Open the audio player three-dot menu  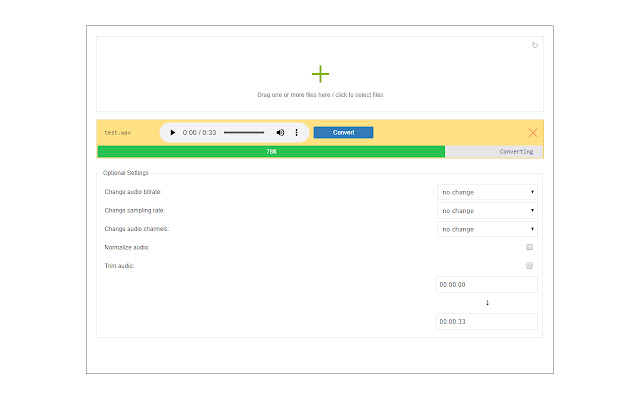pyautogui.click(x=296, y=132)
